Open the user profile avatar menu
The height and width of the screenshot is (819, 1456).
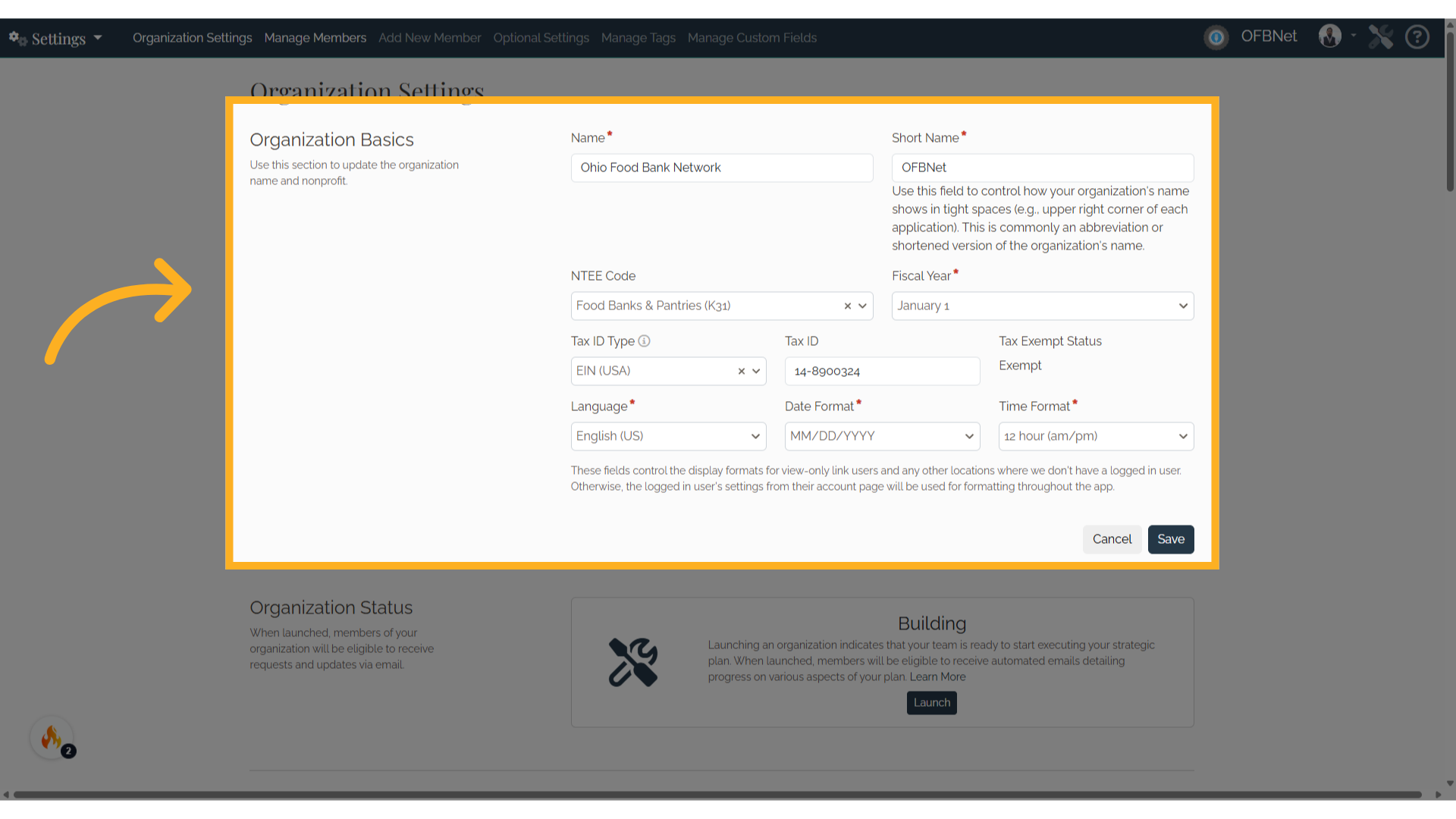pyautogui.click(x=1330, y=36)
